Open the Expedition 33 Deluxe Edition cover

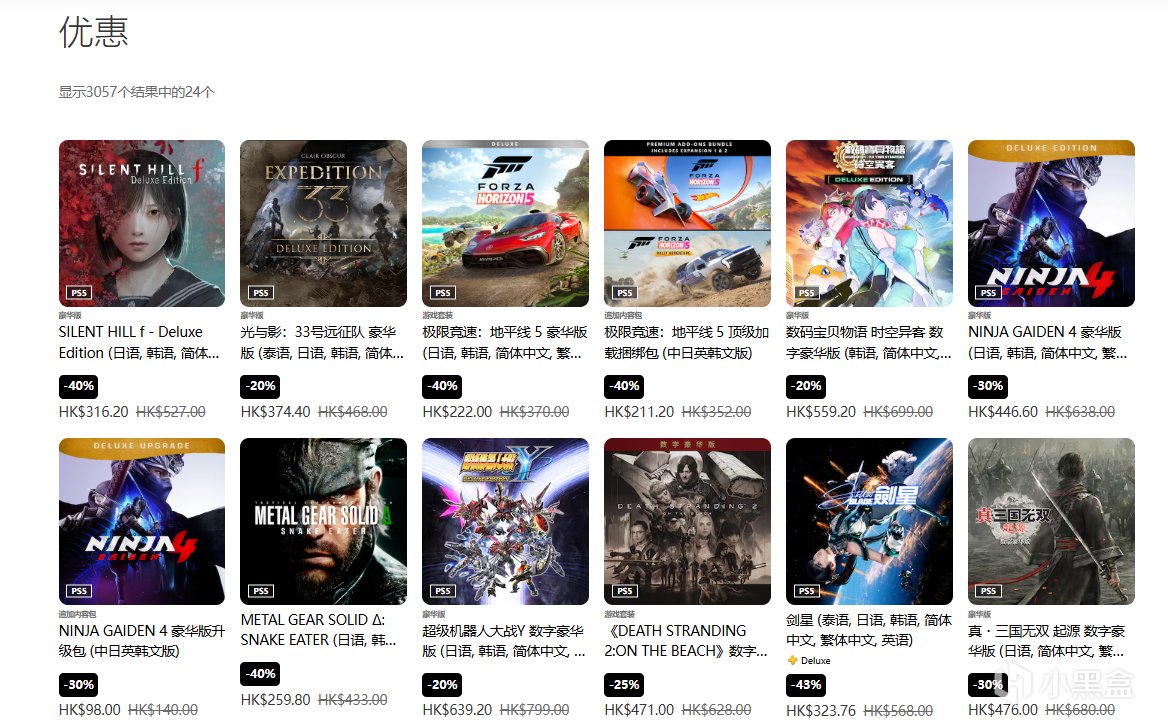point(323,223)
